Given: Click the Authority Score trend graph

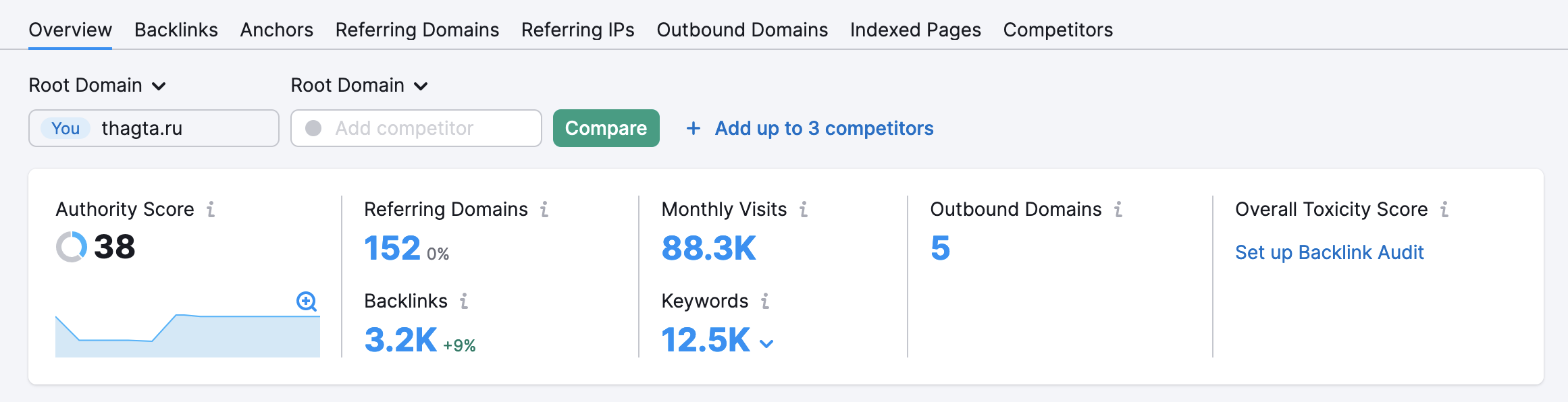Looking at the screenshot, I should point(188,335).
